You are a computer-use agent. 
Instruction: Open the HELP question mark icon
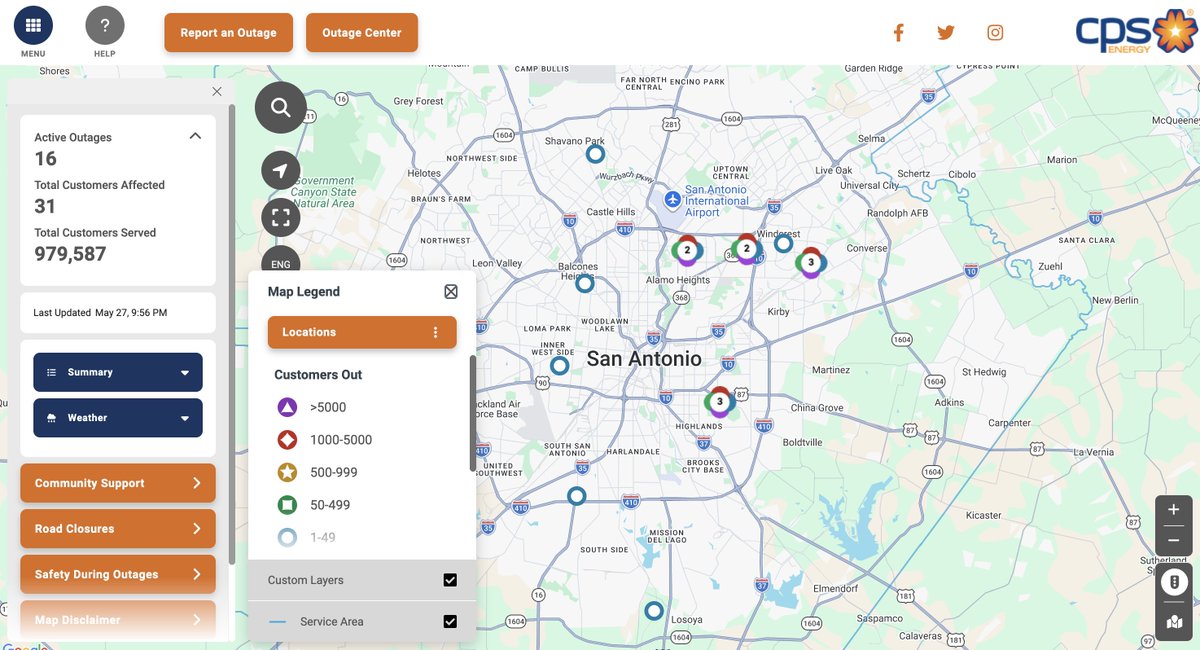pos(105,25)
